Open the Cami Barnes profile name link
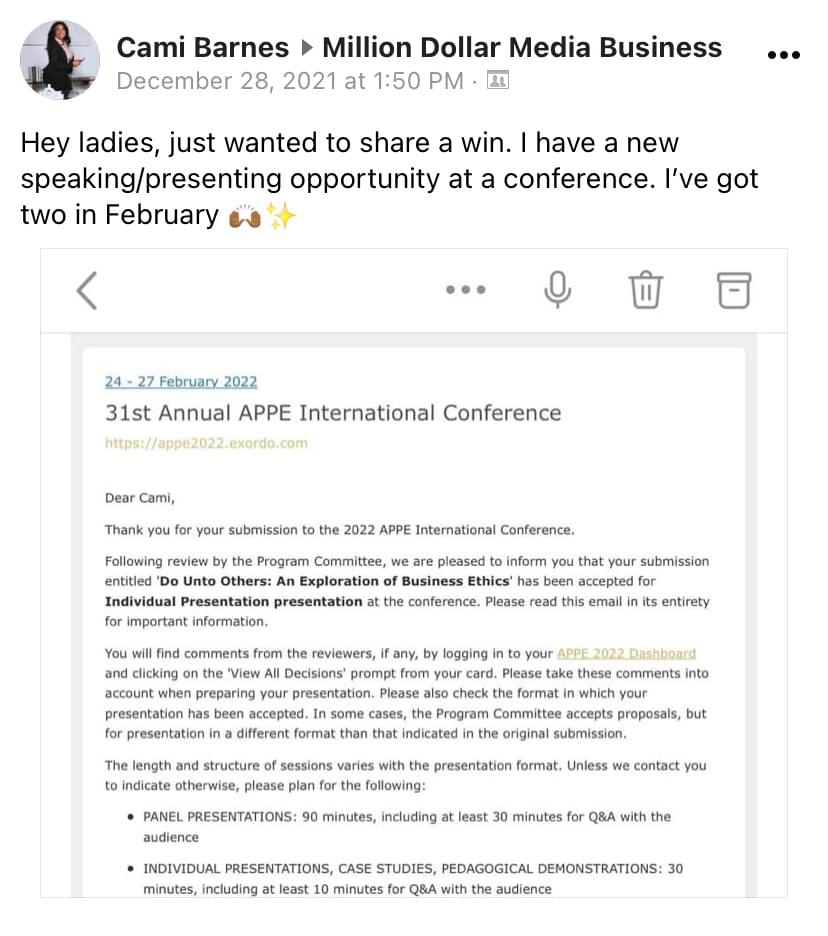828x936 pixels. coord(203,47)
